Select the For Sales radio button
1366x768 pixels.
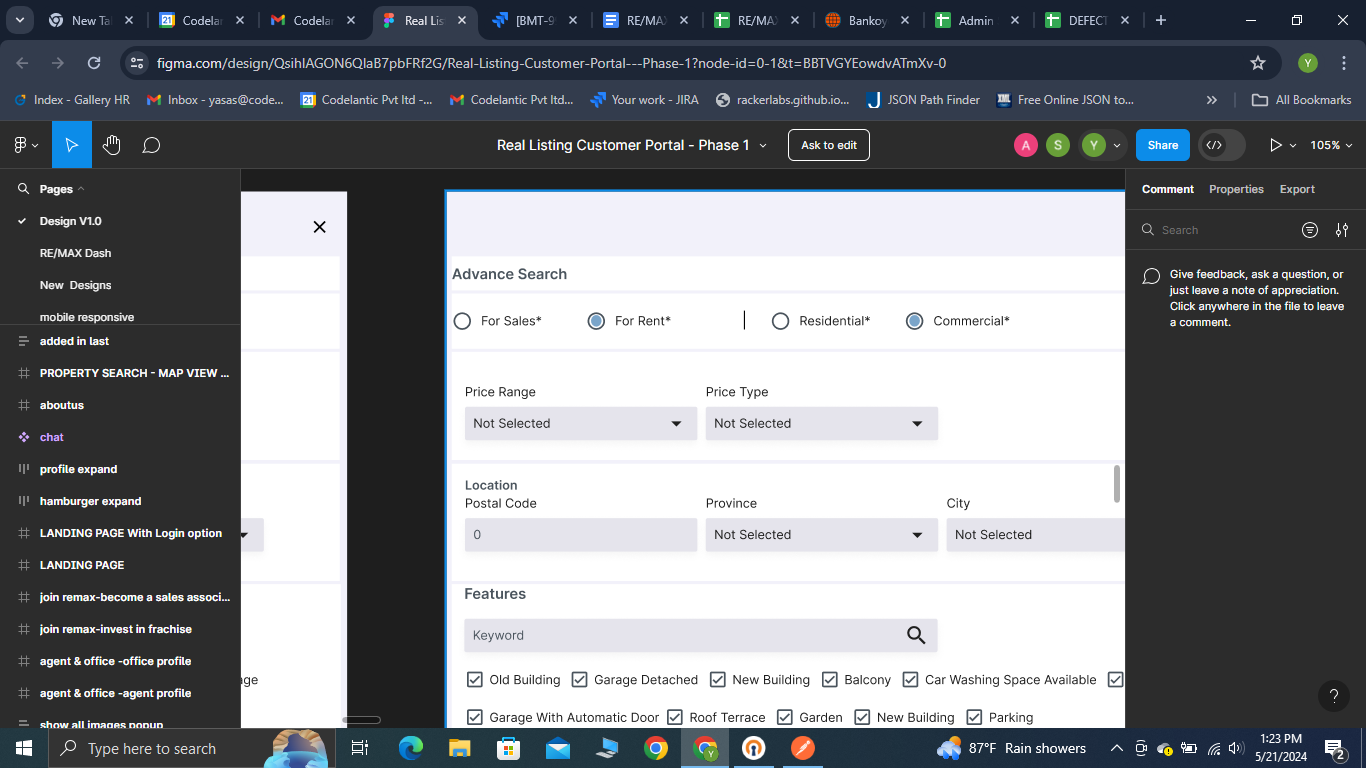462,321
